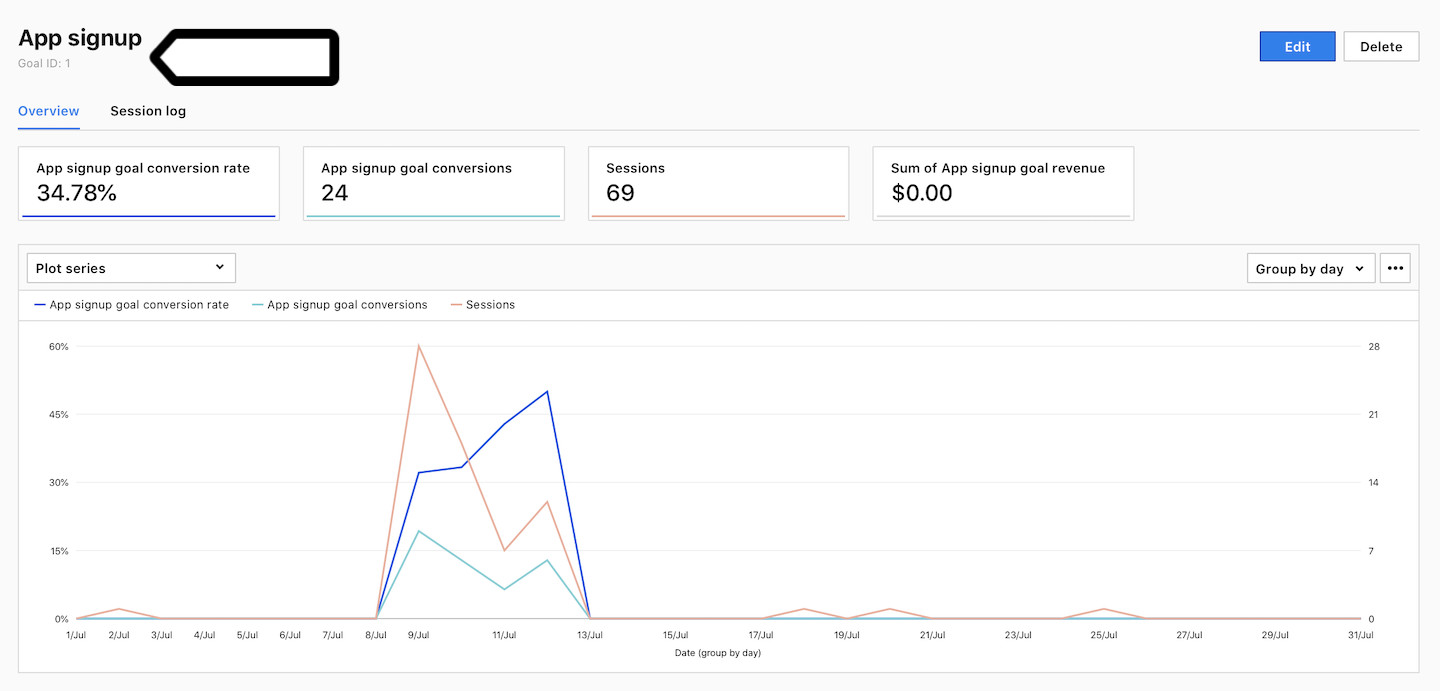Click the salmon Sessions legend line swatch
The height and width of the screenshot is (691, 1440).
pyautogui.click(x=457, y=305)
